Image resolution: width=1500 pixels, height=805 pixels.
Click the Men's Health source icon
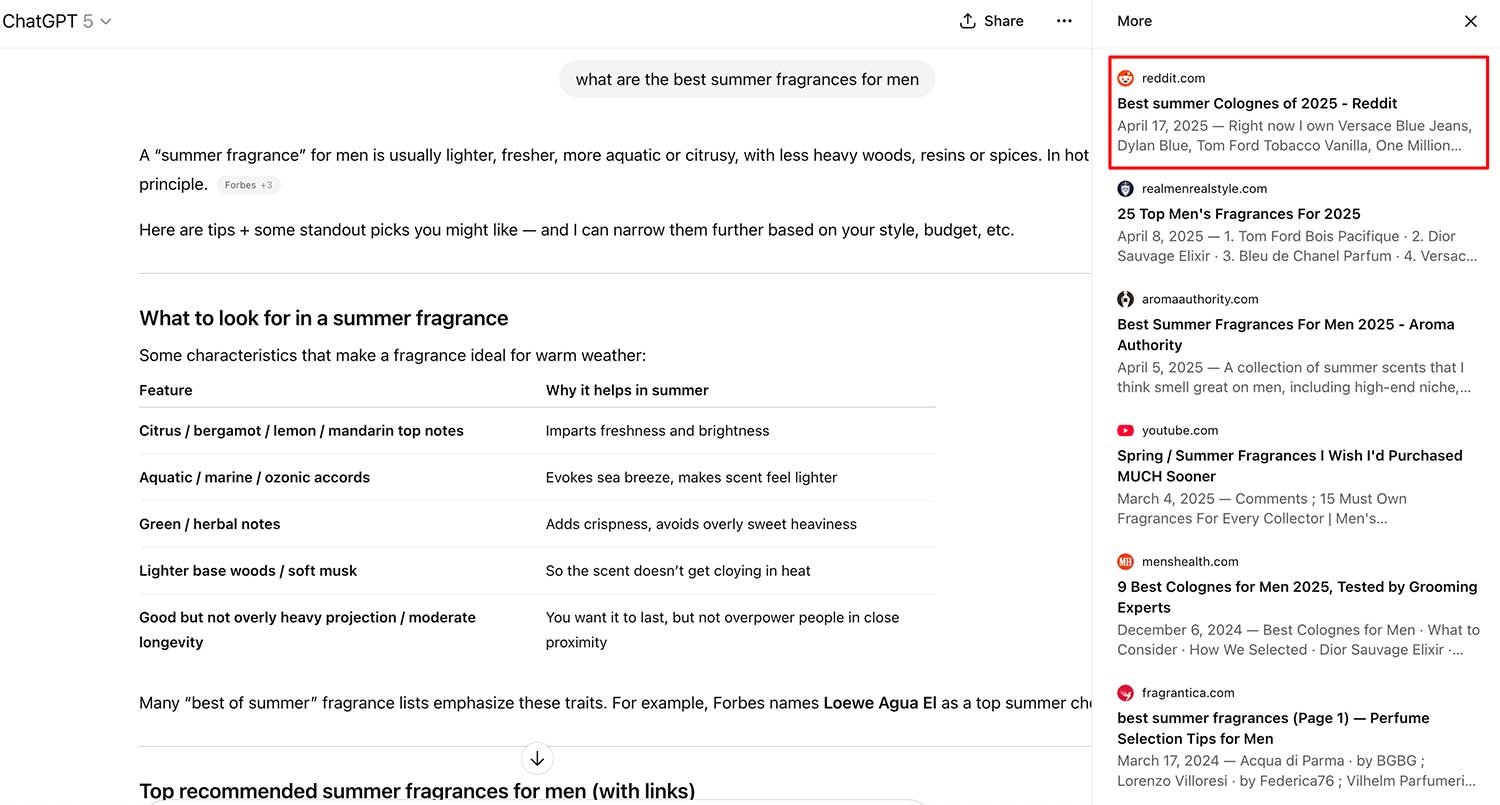pyautogui.click(x=1125, y=561)
